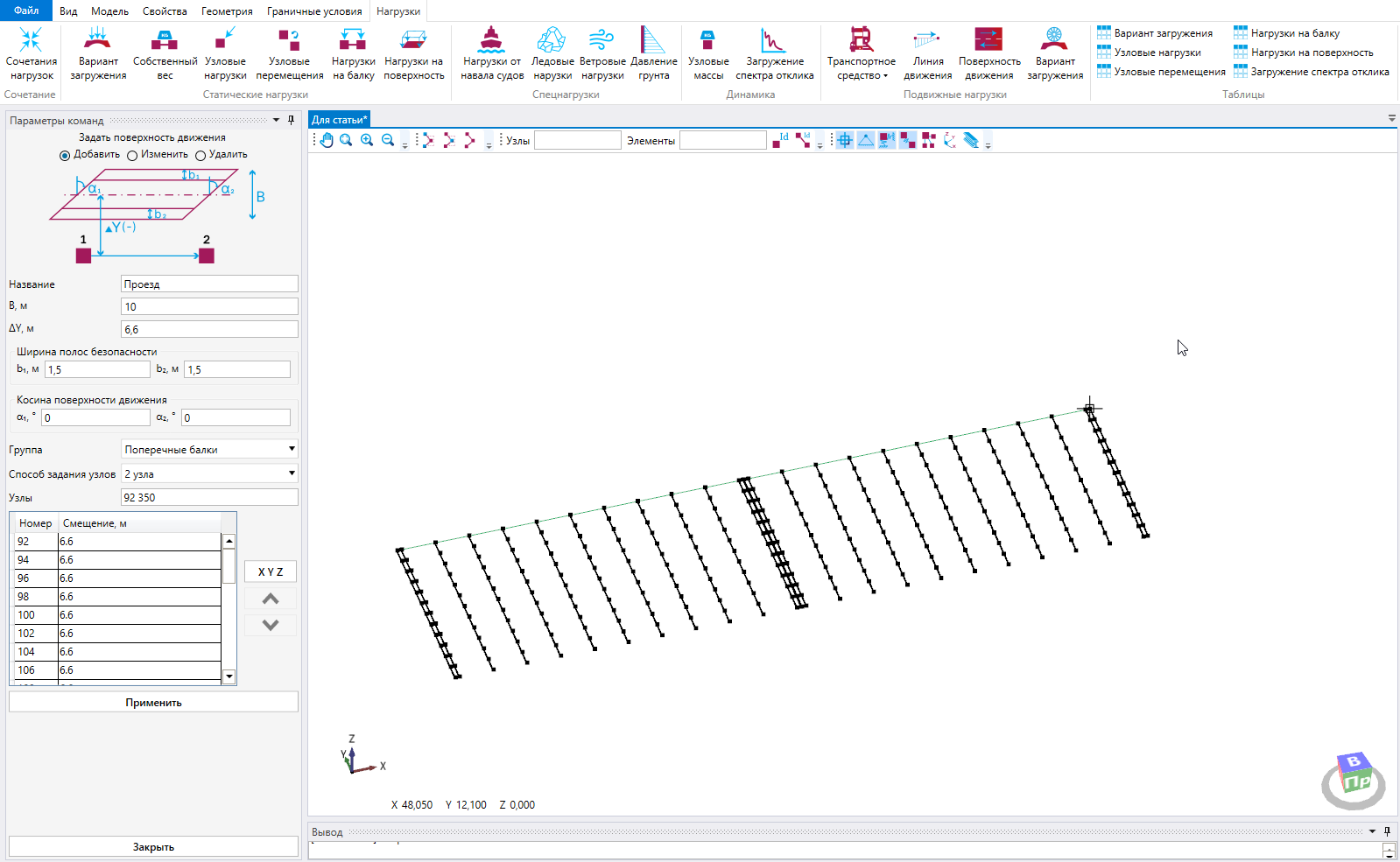Click the zoom out magnifier
The image size is (1400, 862).
(x=388, y=140)
